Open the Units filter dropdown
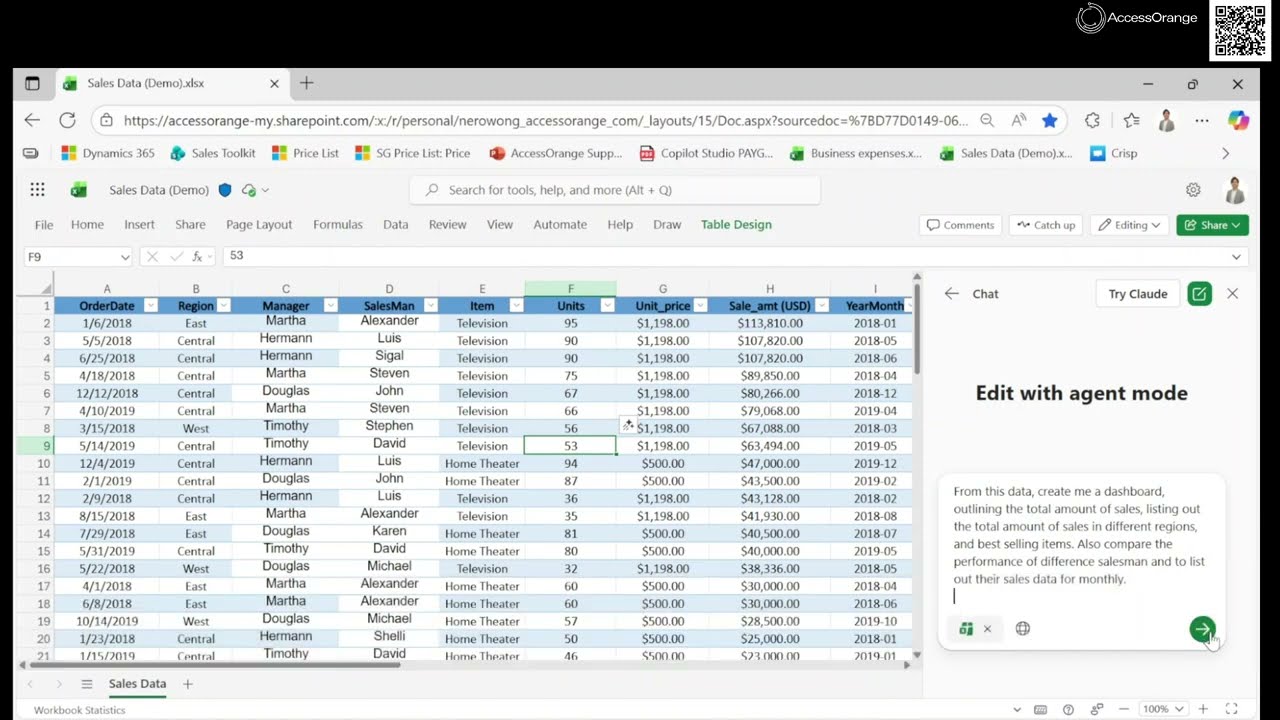 tap(607, 306)
